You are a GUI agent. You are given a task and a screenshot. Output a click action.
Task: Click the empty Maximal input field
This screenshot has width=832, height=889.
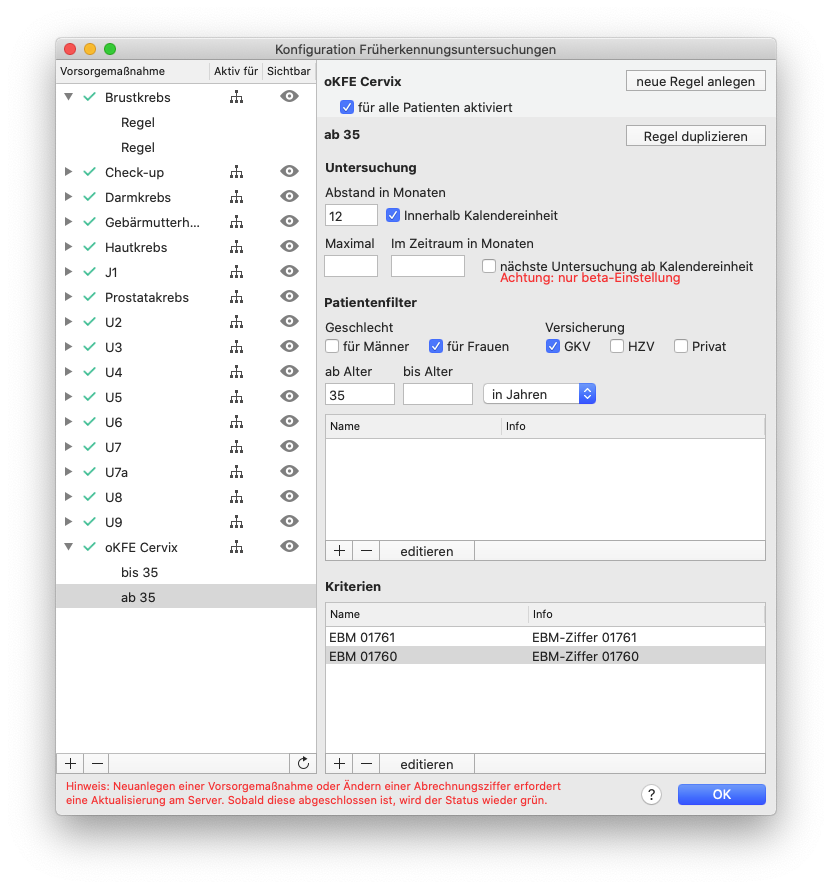pyautogui.click(x=351, y=266)
